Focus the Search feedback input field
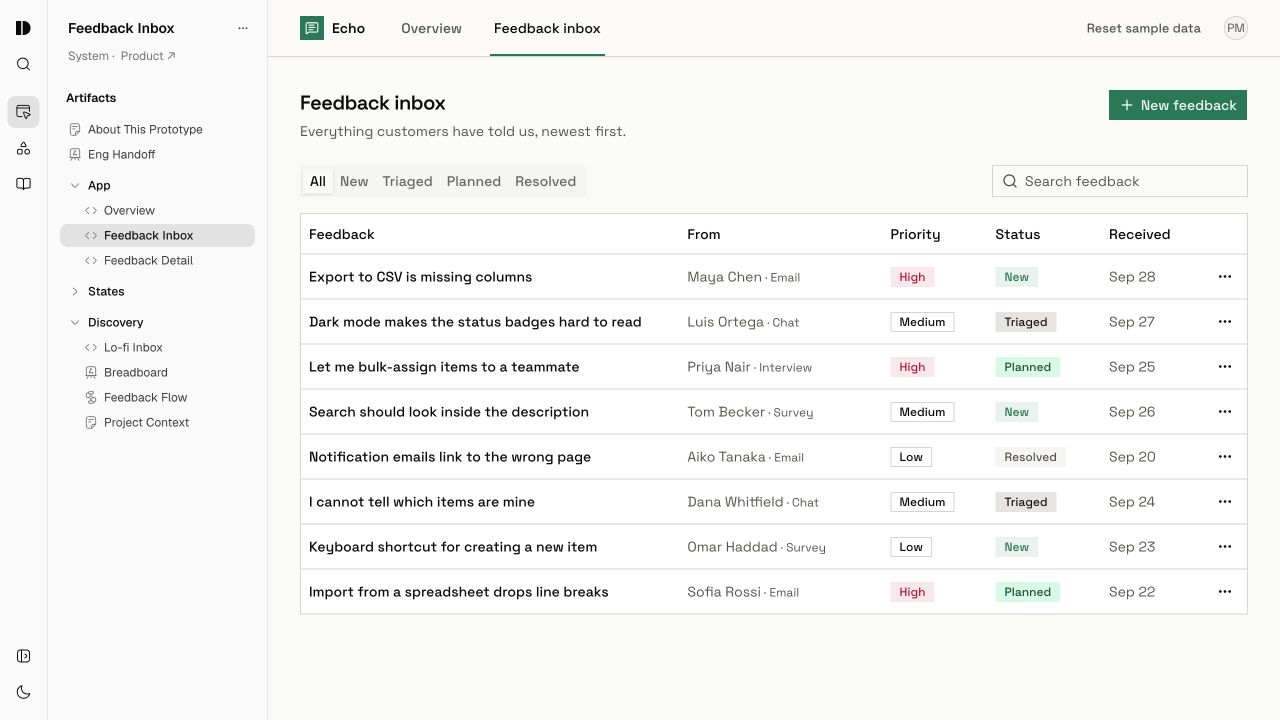 1120,181
